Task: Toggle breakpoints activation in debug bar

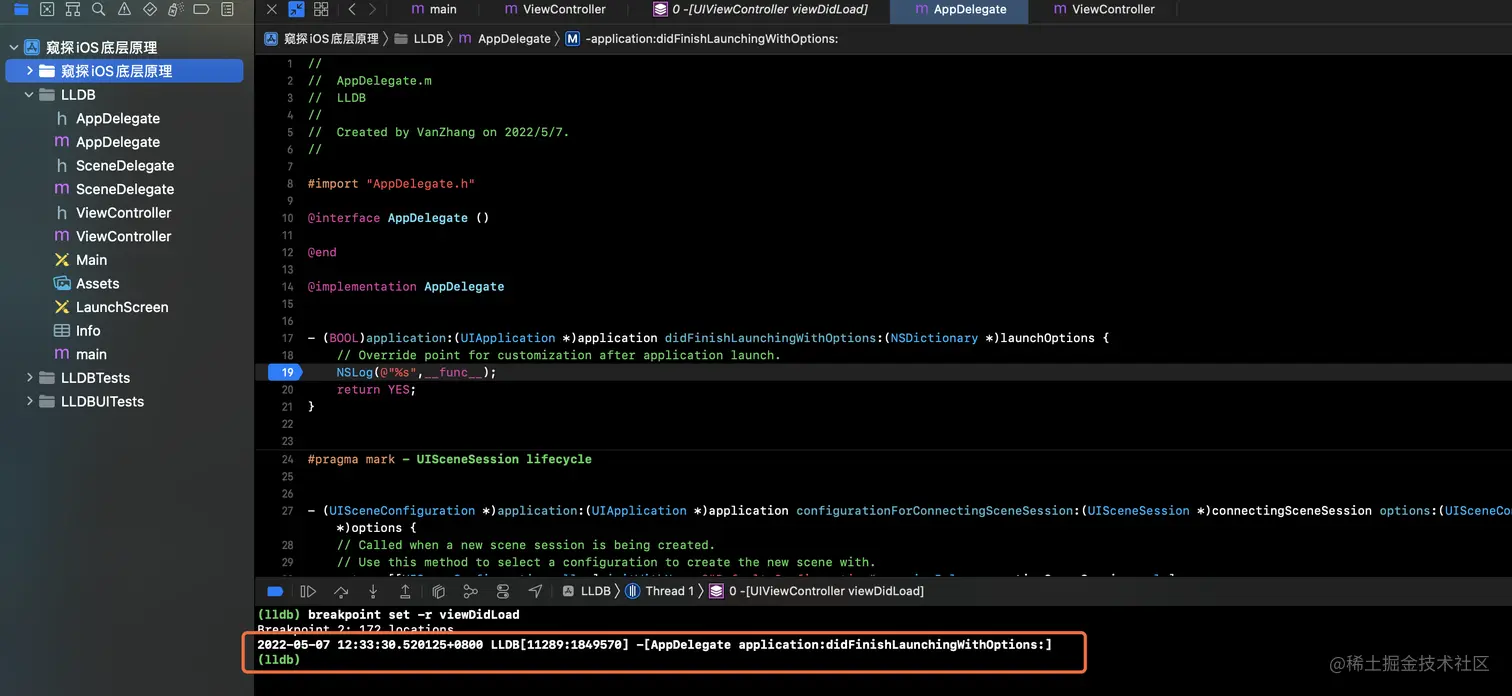Action: click(x=275, y=591)
